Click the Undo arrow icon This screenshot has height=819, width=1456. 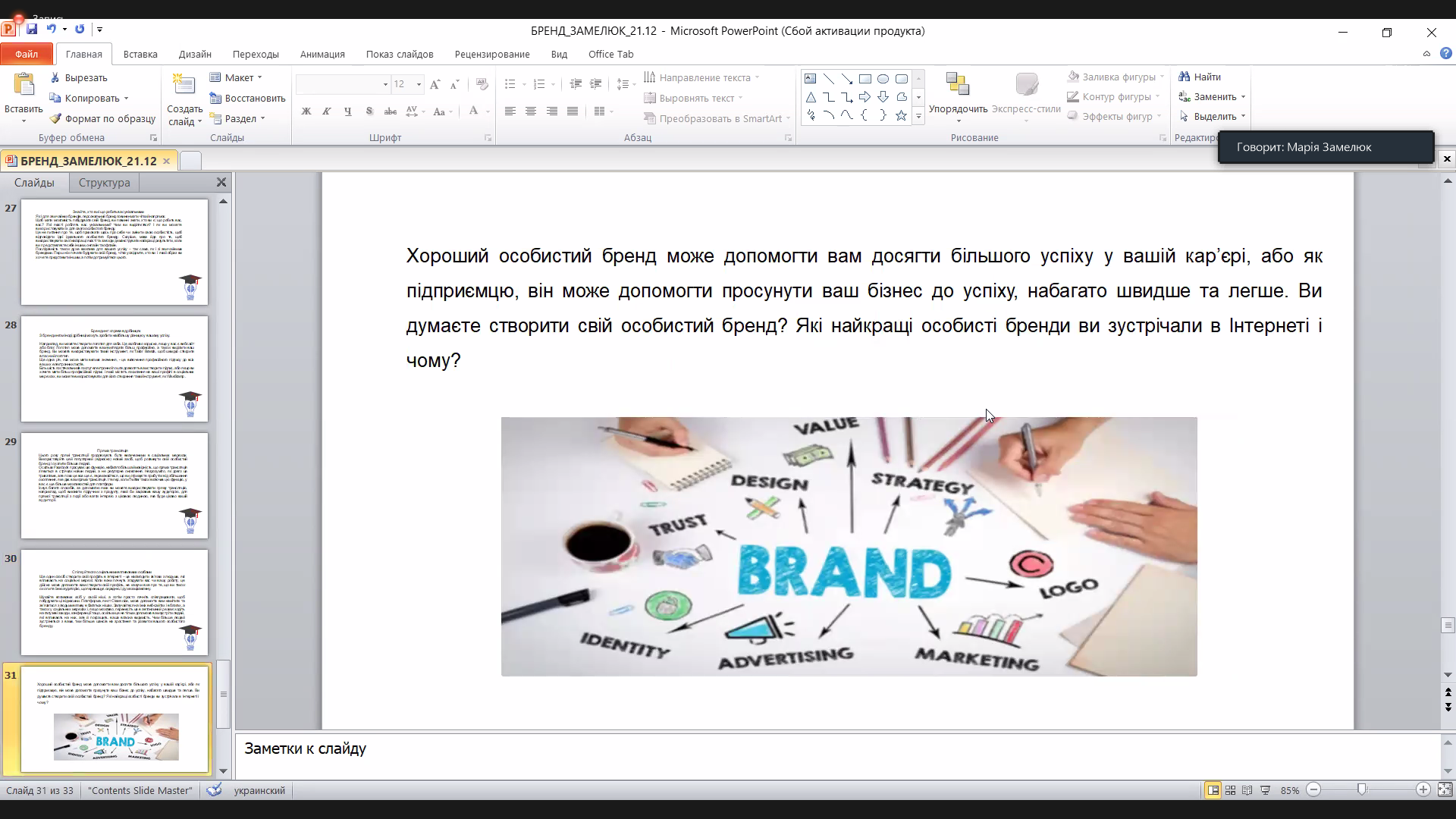(x=51, y=30)
